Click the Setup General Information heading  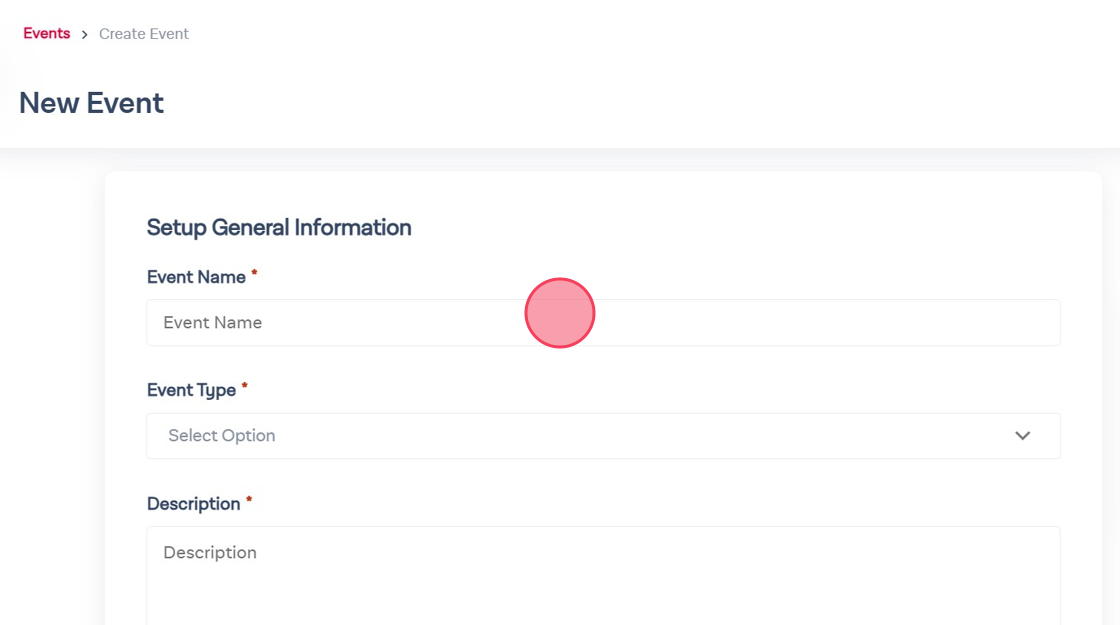pos(279,228)
